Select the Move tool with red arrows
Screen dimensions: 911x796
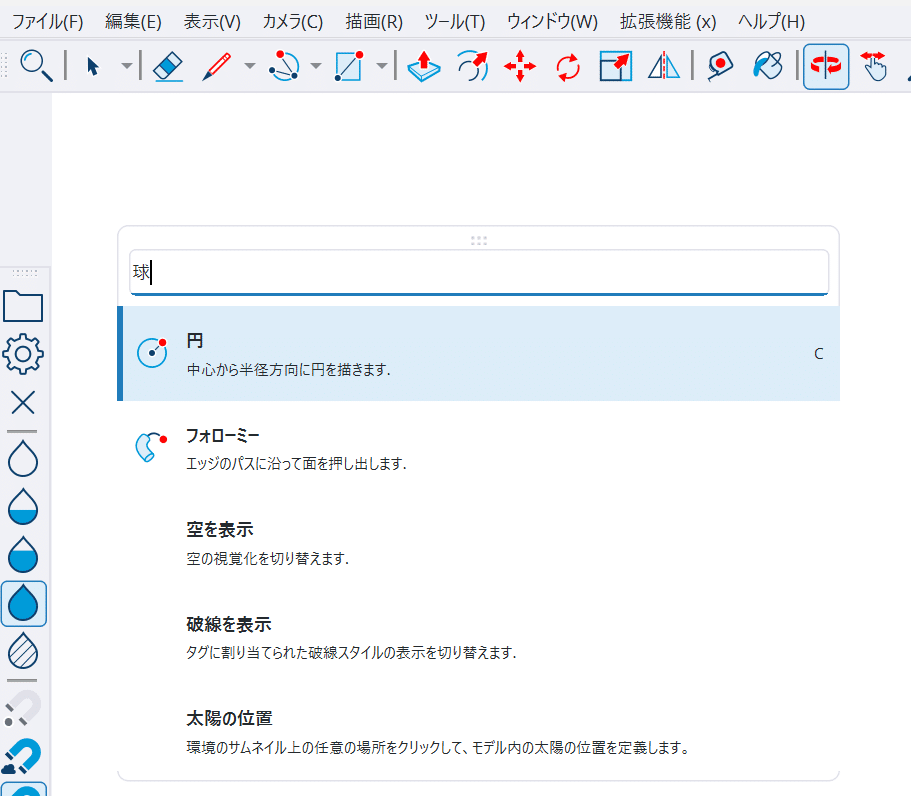(520, 66)
